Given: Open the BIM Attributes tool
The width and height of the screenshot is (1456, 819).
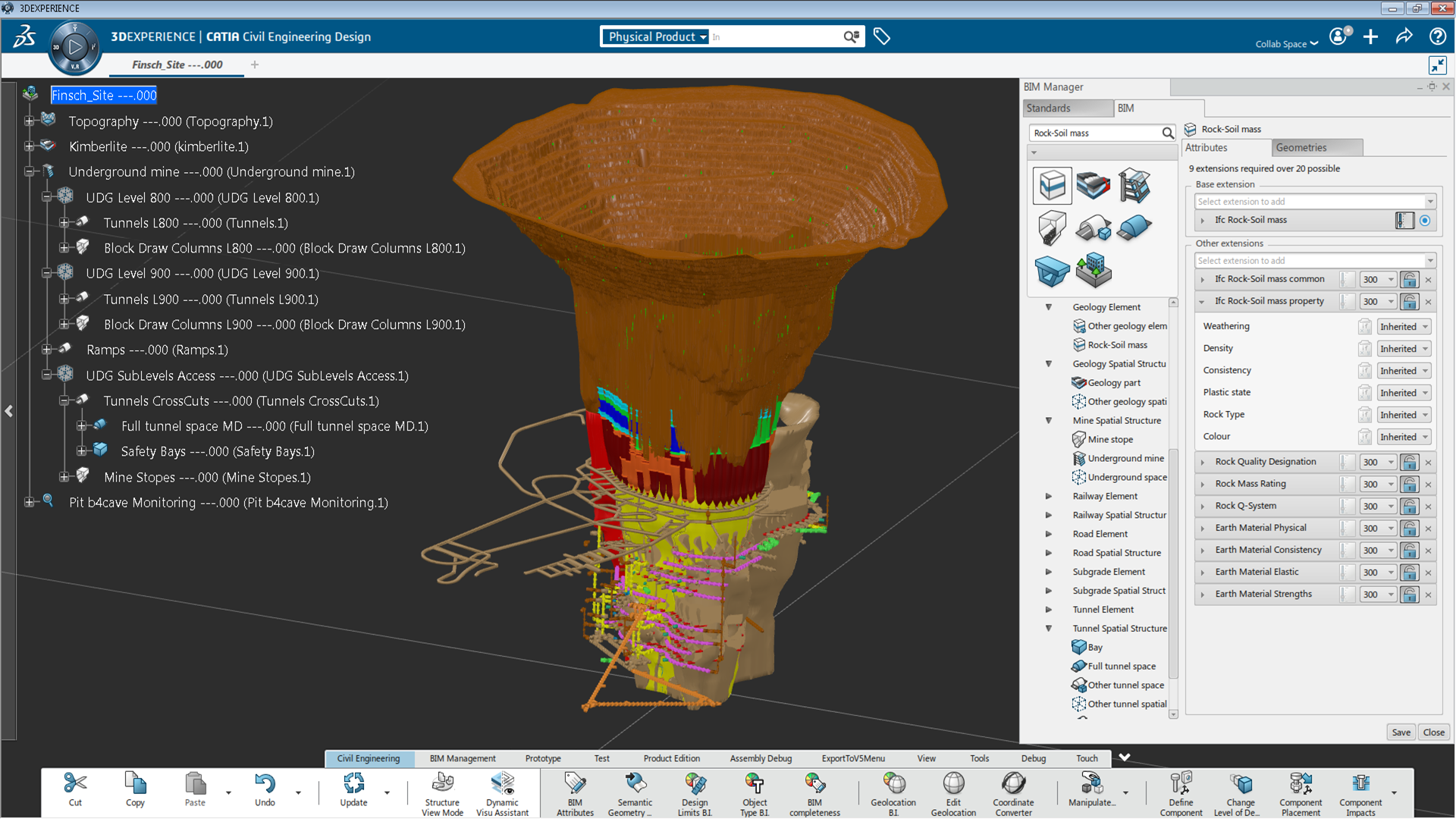Looking at the screenshot, I should 575,793.
